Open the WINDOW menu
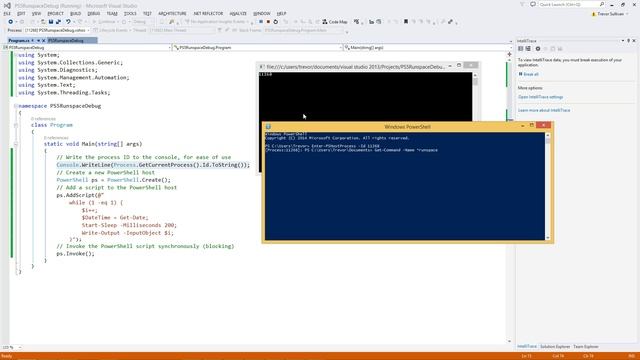The height and width of the screenshot is (360, 640). click(x=262, y=13)
